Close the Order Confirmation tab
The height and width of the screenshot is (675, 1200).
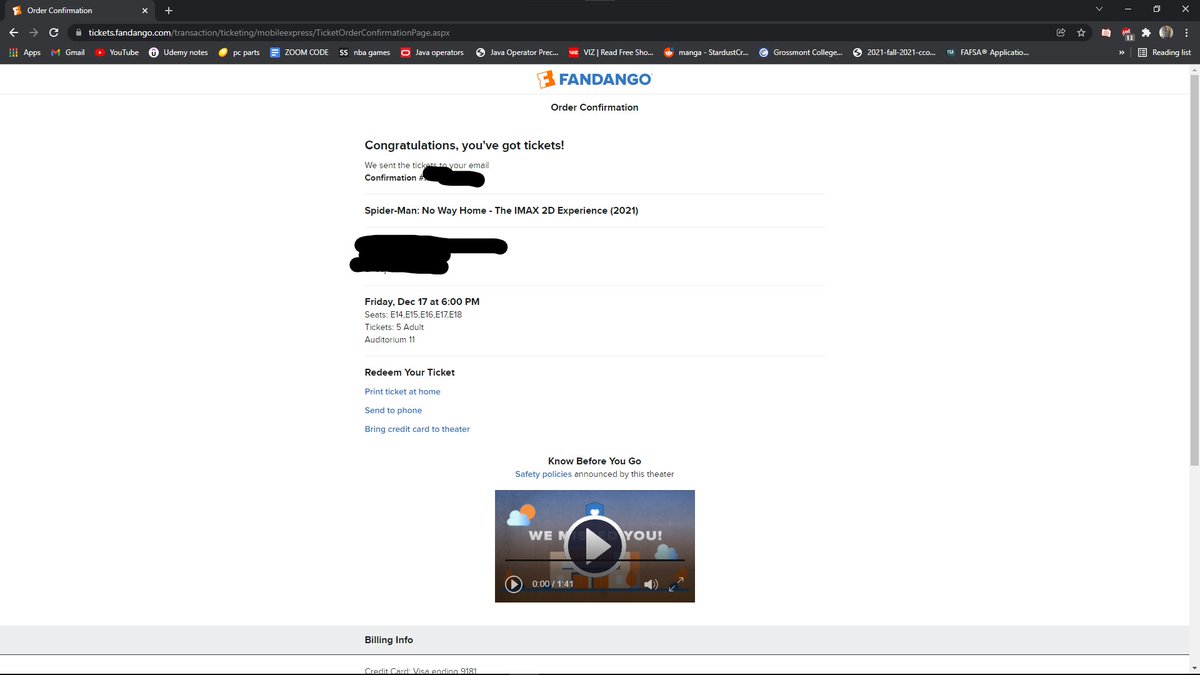pyautogui.click(x=144, y=10)
